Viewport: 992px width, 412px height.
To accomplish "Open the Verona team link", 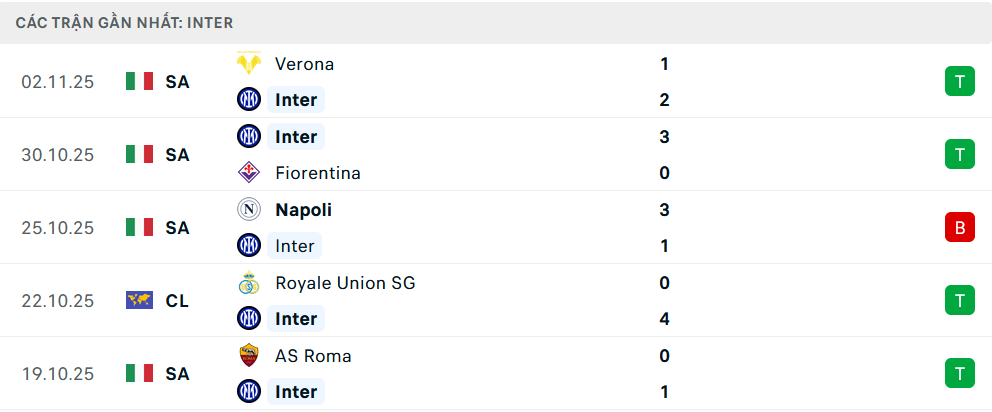I will point(304,64).
